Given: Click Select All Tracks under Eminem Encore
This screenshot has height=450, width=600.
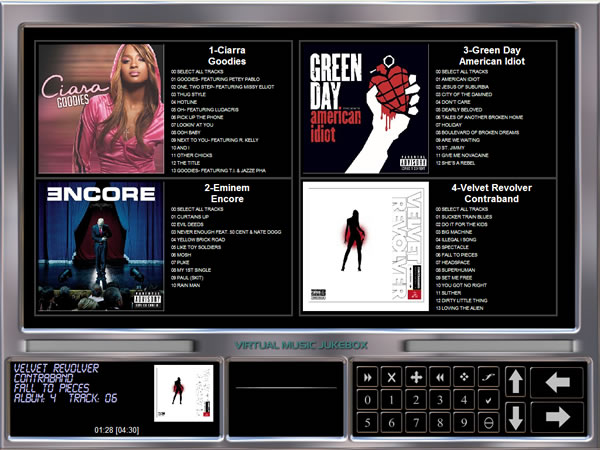Looking at the screenshot, I should [x=196, y=209].
